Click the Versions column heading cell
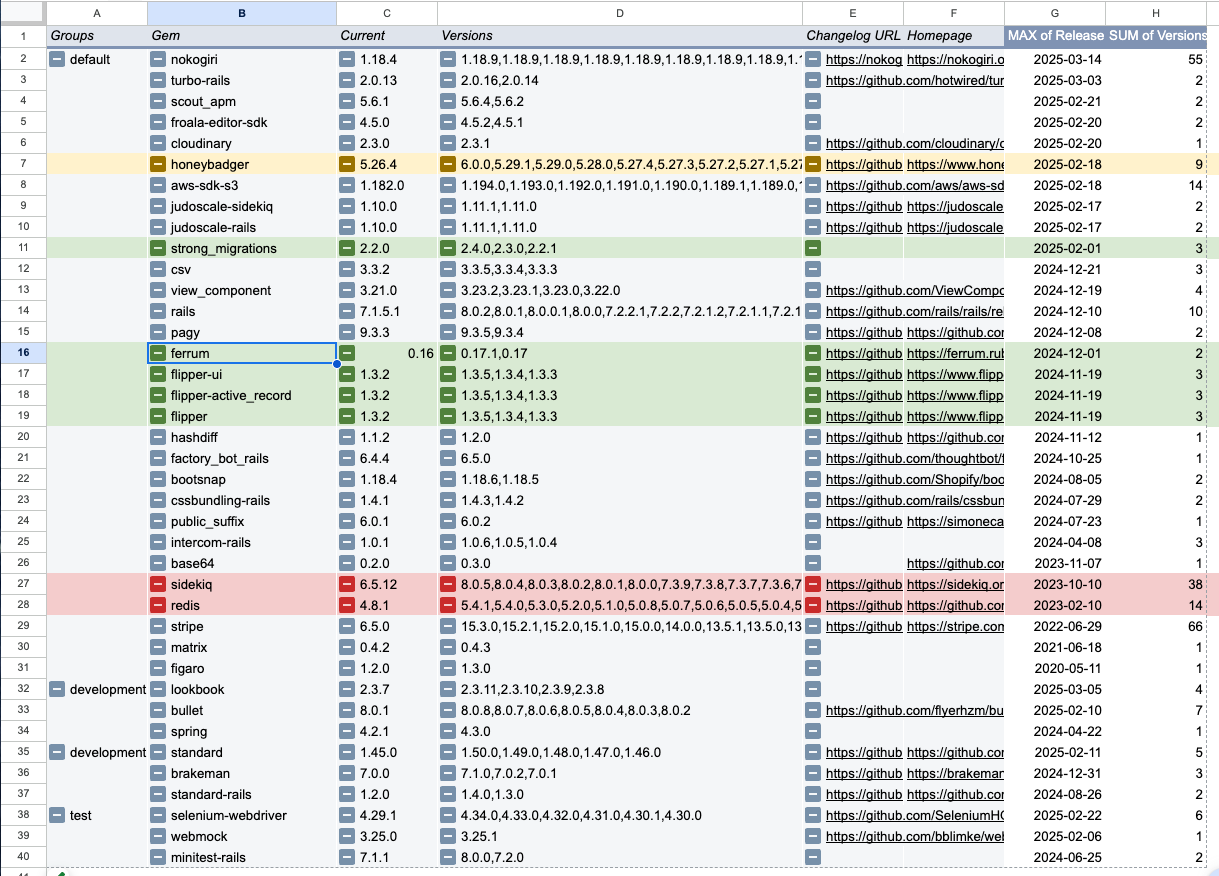Screen dimensions: 1219x876 pyautogui.click(x=620, y=36)
